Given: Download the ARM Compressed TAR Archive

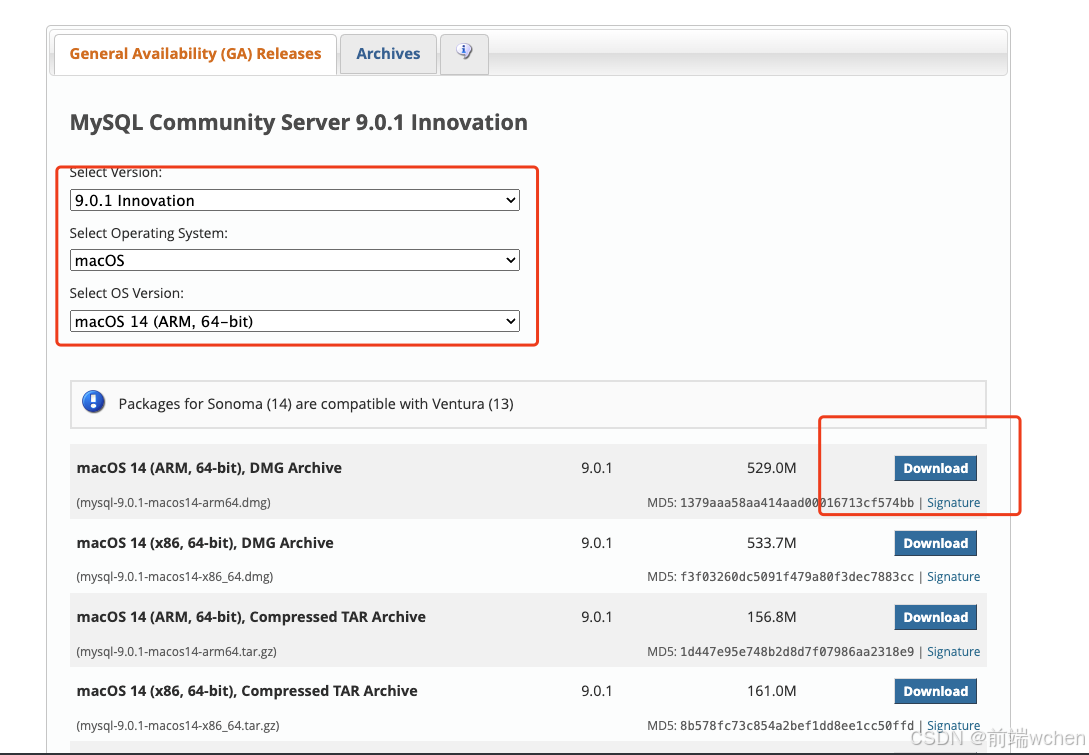Looking at the screenshot, I should [x=936, y=617].
